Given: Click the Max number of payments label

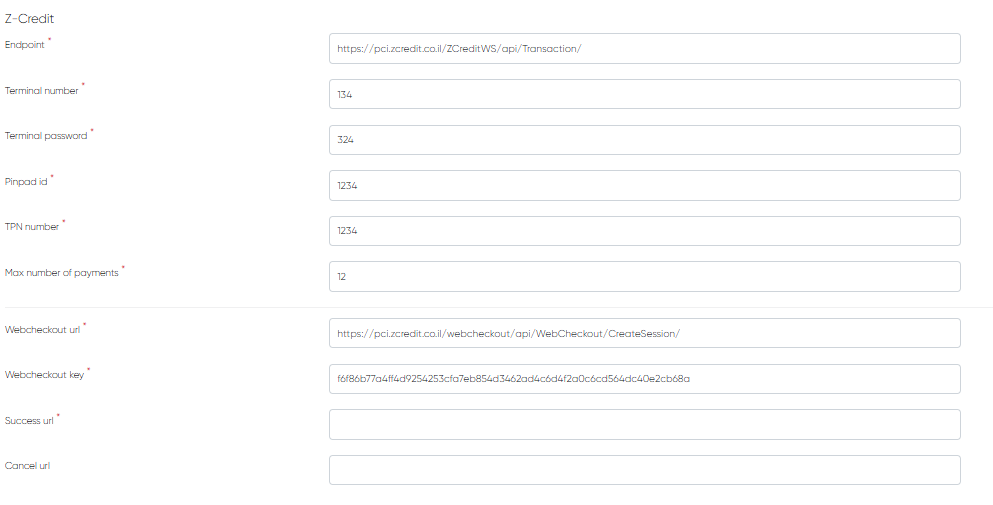Looking at the screenshot, I should [x=61, y=273].
